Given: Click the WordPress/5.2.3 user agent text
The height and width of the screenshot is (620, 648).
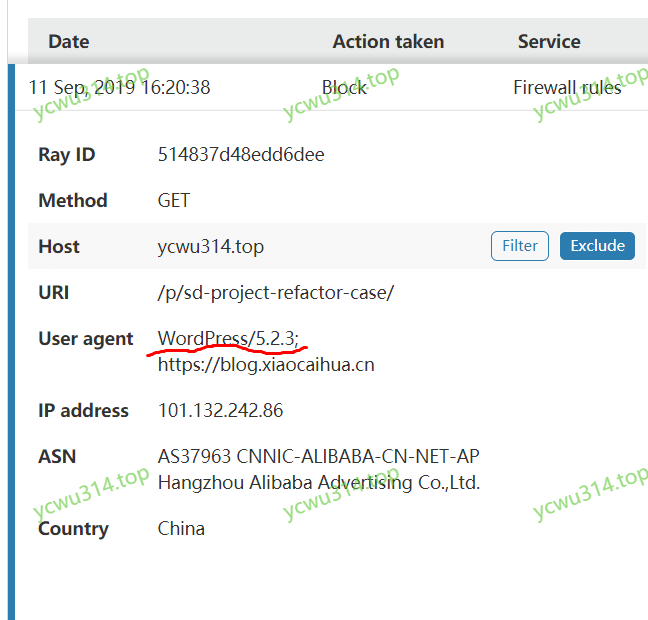Looking at the screenshot, I should tap(228, 339).
